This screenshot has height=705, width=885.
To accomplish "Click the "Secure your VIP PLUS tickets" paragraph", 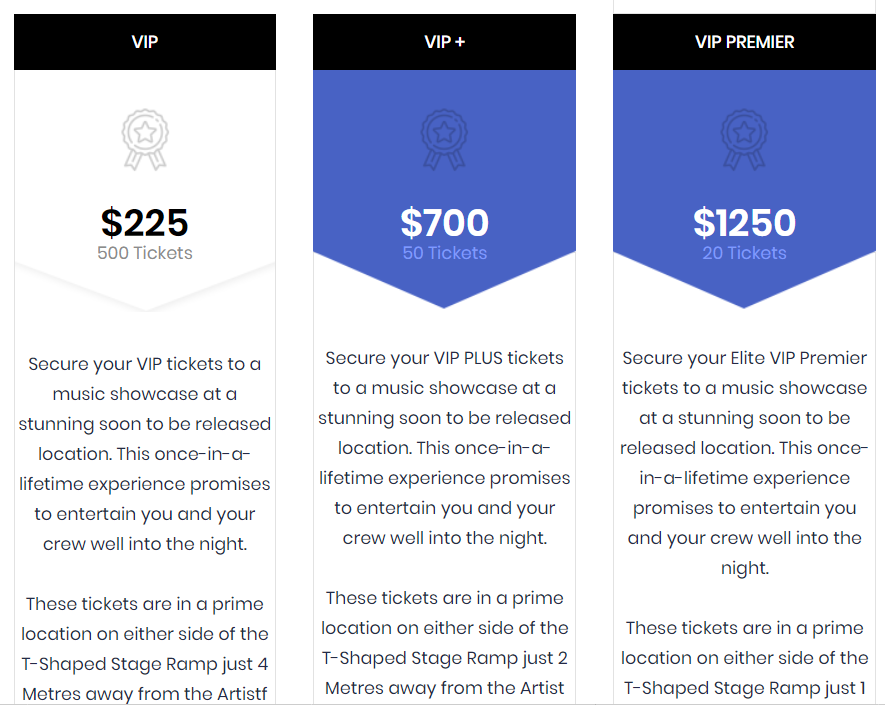I will coord(444,448).
